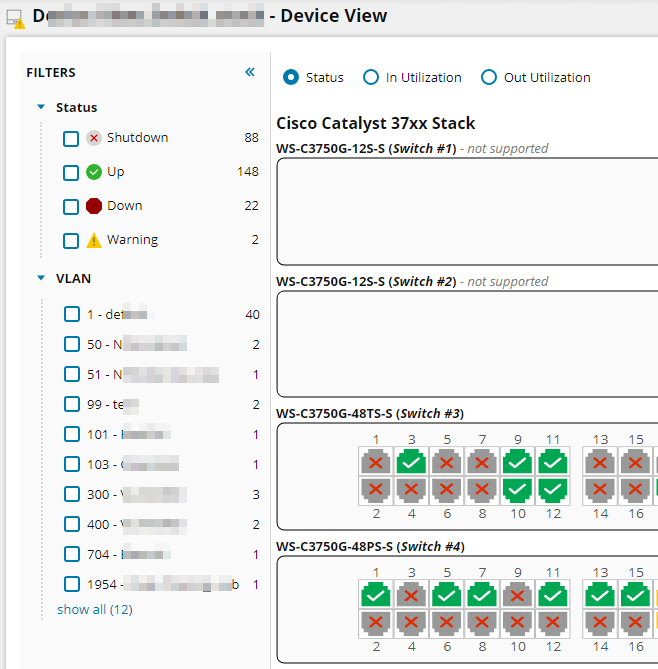Collapse the Status filter group

[41, 107]
